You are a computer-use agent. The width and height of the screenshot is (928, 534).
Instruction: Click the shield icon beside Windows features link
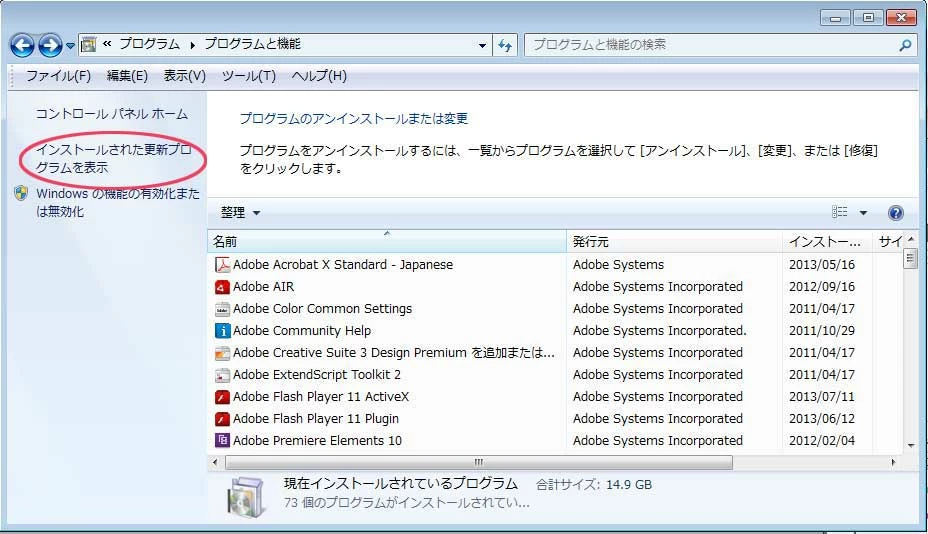point(21,194)
